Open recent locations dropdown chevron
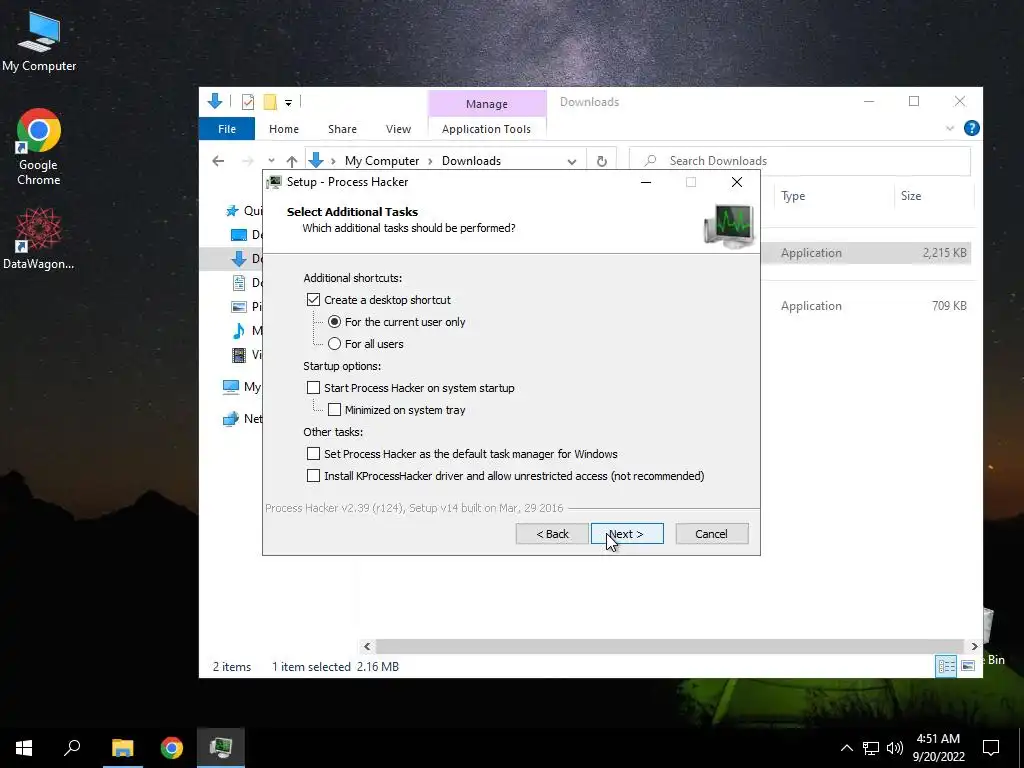The height and width of the screenshot is (768, 1024). (x=271, y=161)
